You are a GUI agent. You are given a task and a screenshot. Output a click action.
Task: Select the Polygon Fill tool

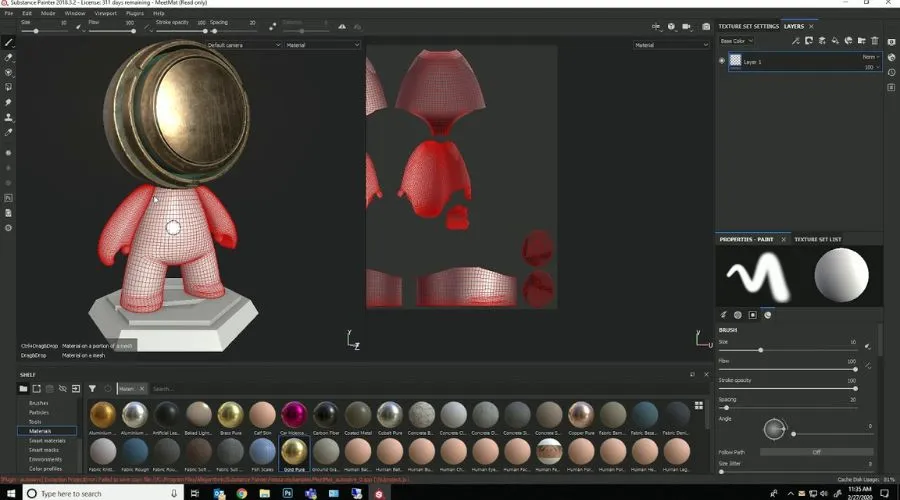tap(9, 87)
